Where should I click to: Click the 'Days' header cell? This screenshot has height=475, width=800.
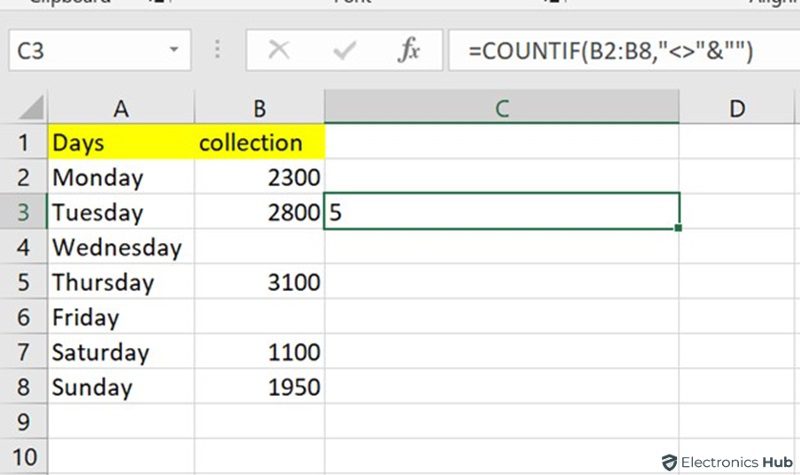121,142
